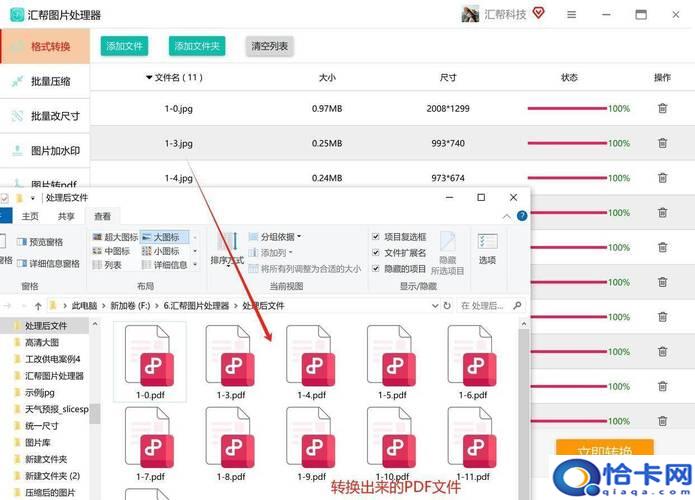The width and height of the screenshot is (695, 500).
Task: Select the 1-3.jpg file name cell
Action: (x=179, y=143)
